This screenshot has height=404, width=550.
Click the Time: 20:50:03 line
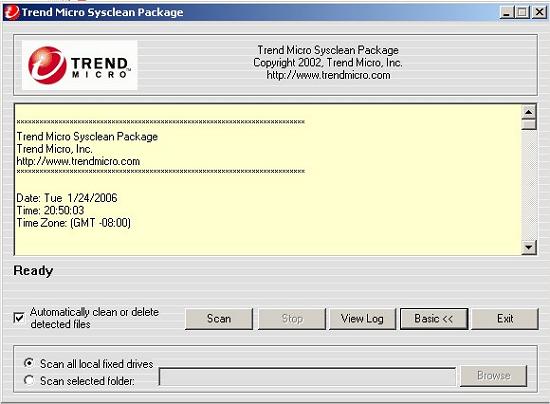click(x=50, y=210)
